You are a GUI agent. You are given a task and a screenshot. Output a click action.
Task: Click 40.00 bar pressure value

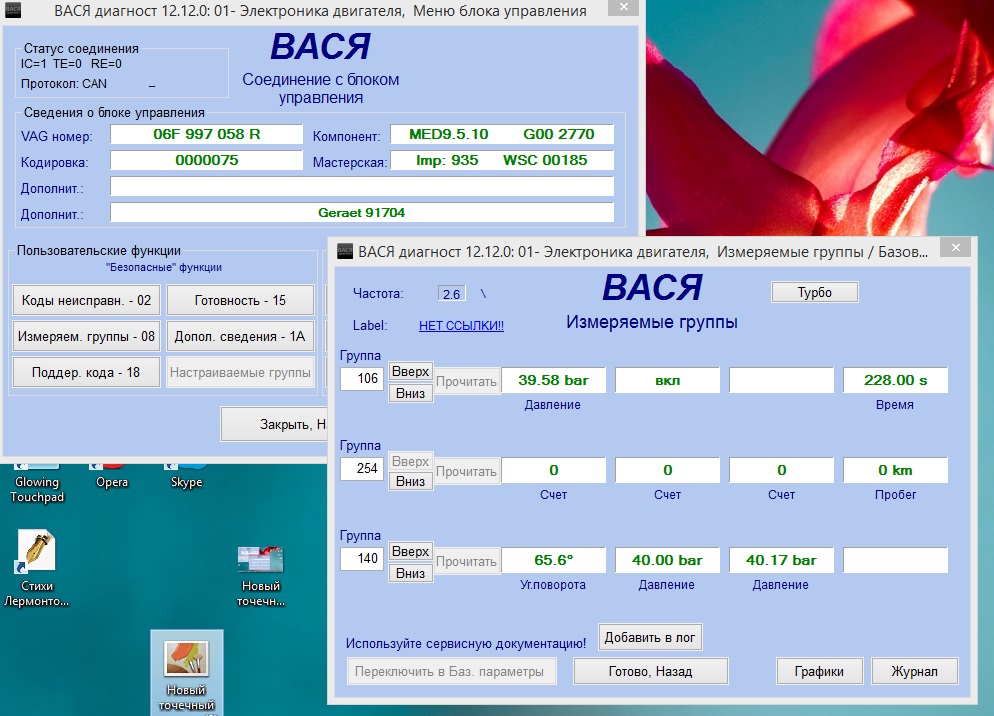[x=668, y=561]
